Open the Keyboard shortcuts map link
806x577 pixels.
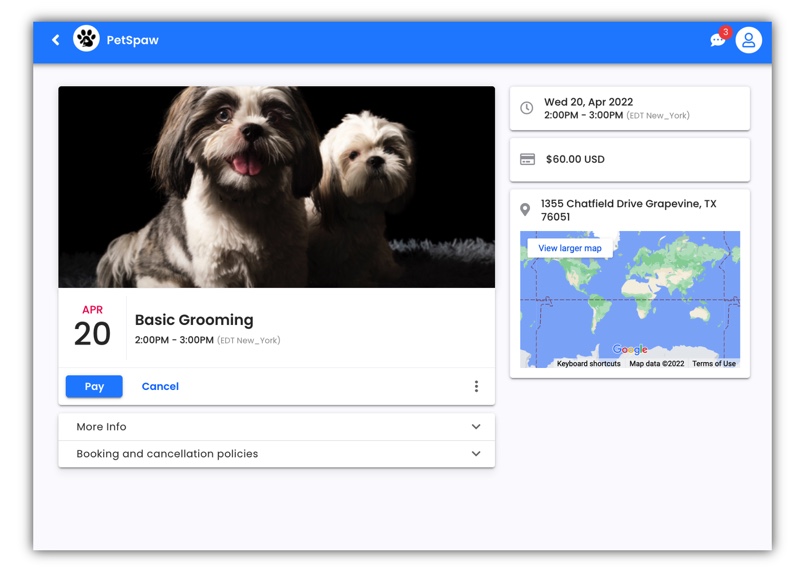589,363
